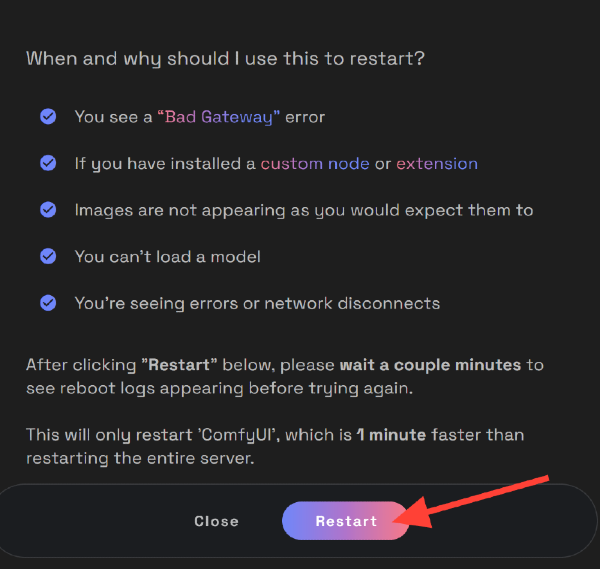The height and width of the screenshot is (569, 600).
Task: Click the "You can't load a model" text
Action: coord(168,257)
